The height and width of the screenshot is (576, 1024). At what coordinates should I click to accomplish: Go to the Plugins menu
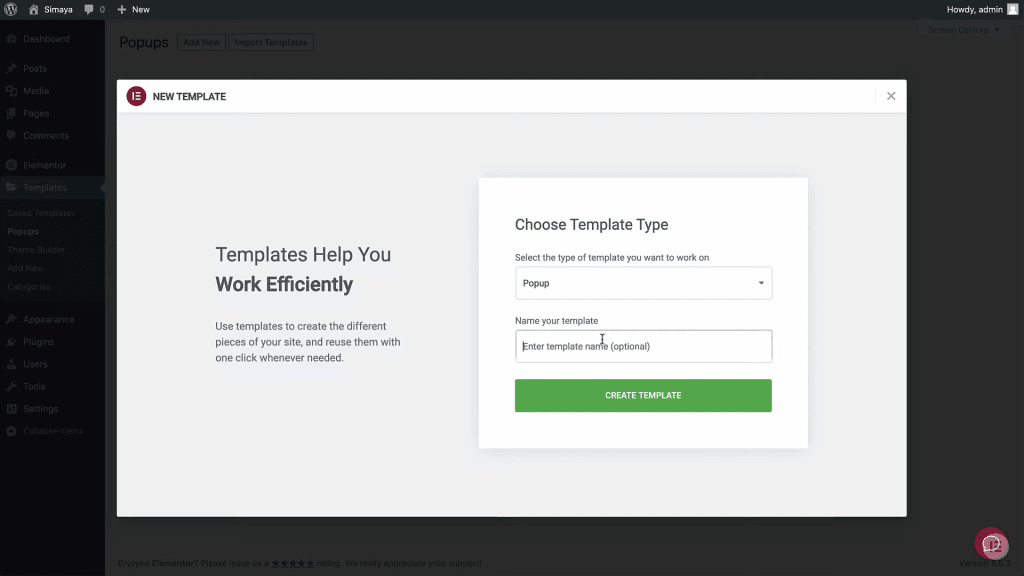39,342
